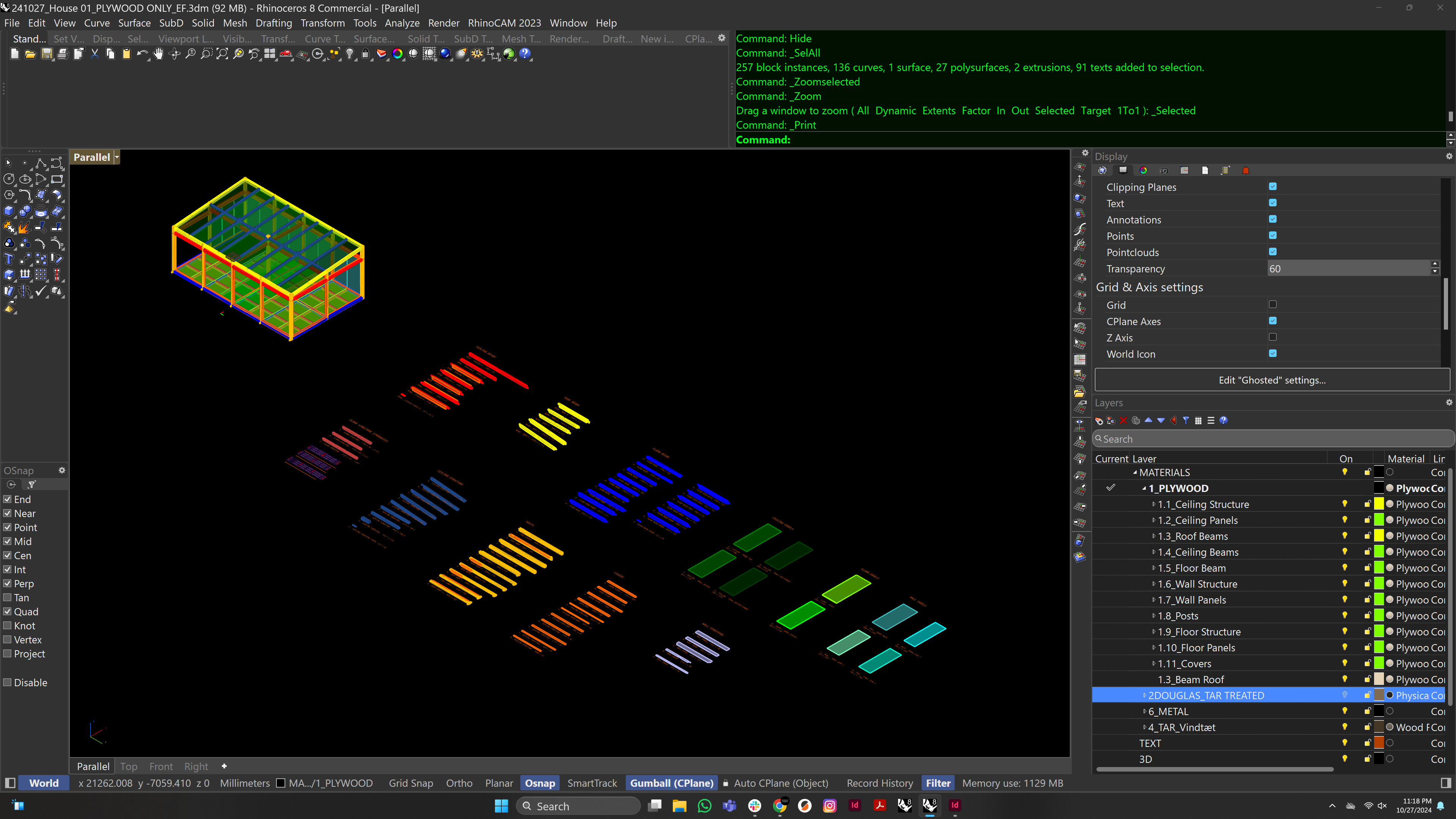Turn off 1.8_Posts layer lightbulb

[1344, 616]
